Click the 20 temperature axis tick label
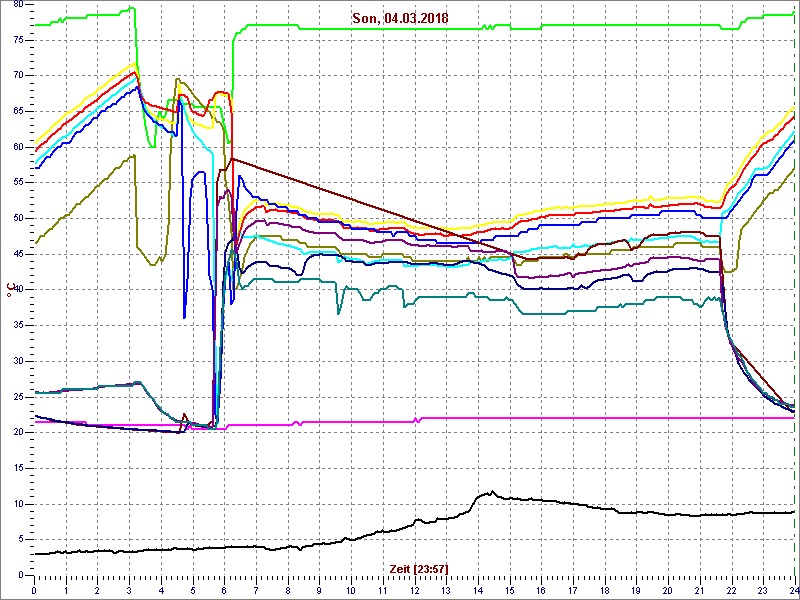This screenshot has height=600, width=800. [x=17, y=432]
